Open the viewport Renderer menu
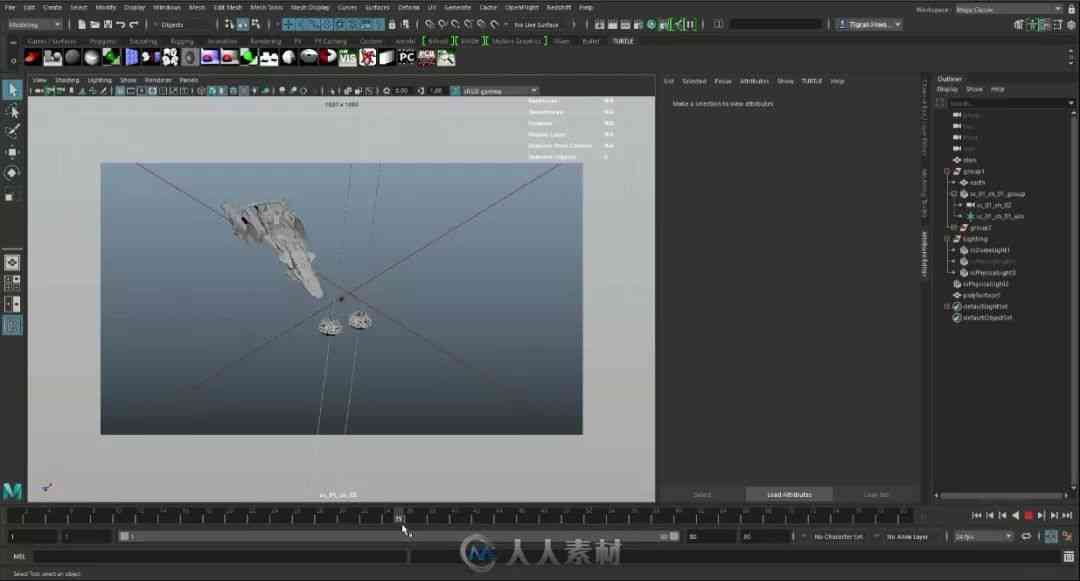1080x581 pixels. point(158,81)
